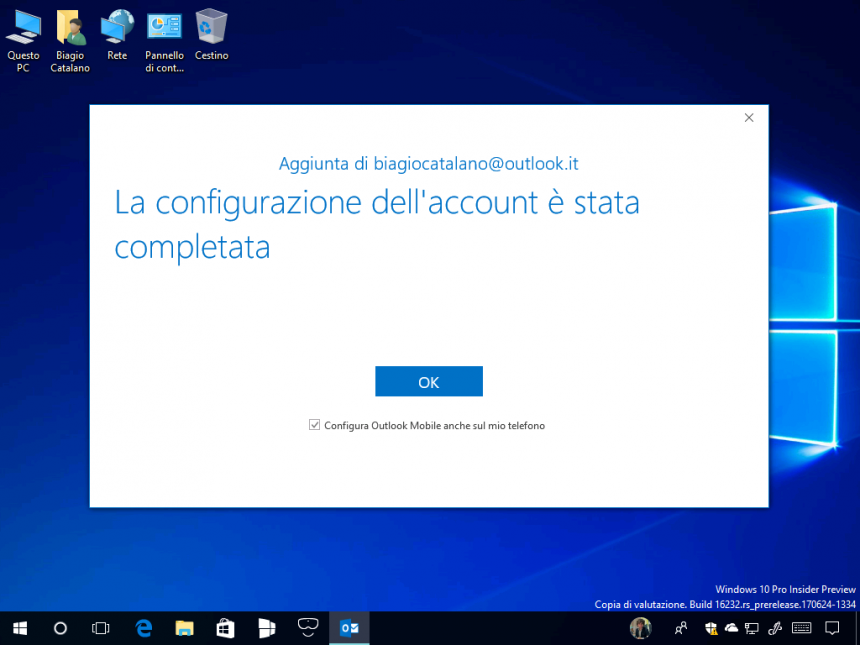Click the Outlook taskbar icon

pyautogui.click(x=349, y=628)
